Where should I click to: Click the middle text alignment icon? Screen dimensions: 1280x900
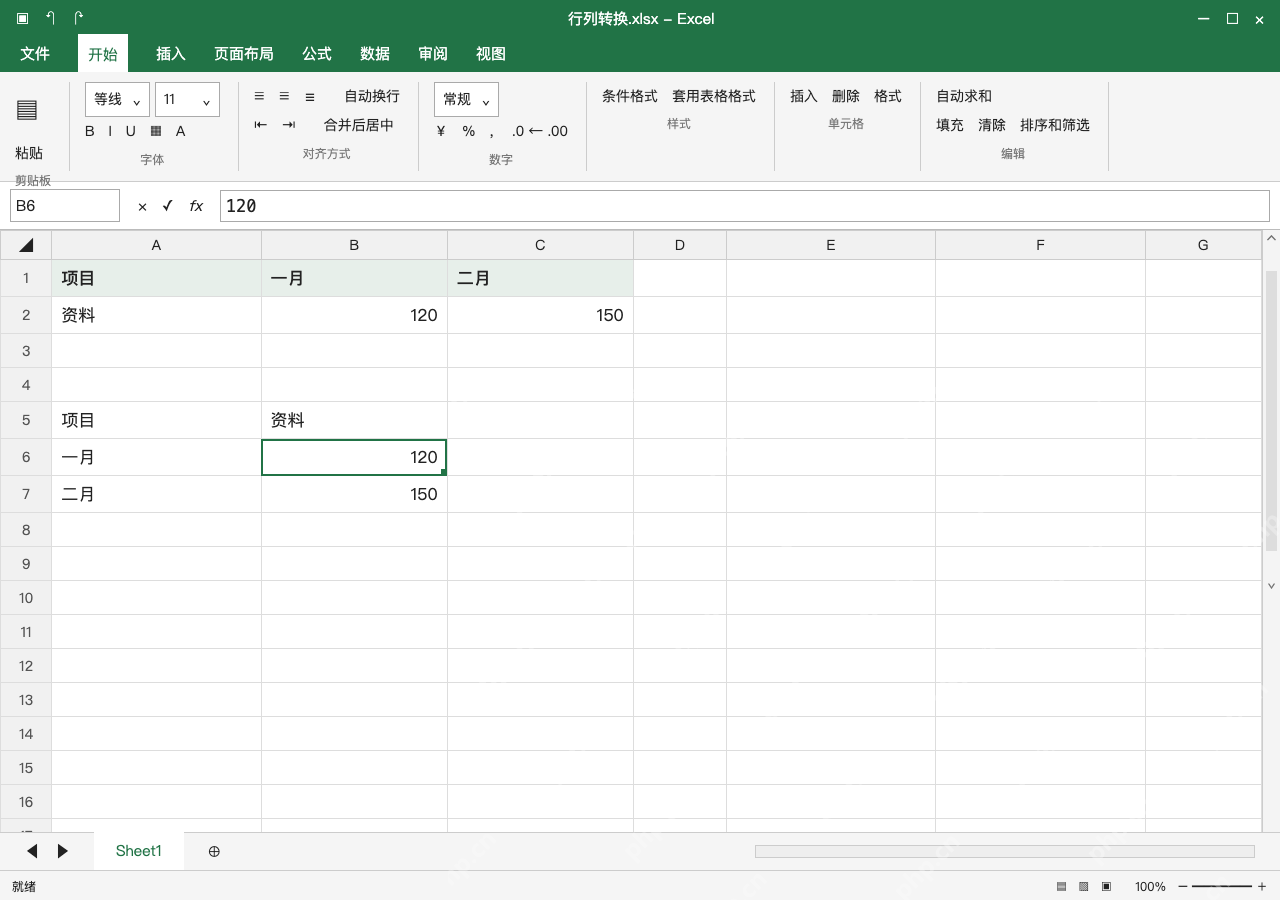pyautogui.click(x=284, y=96)
